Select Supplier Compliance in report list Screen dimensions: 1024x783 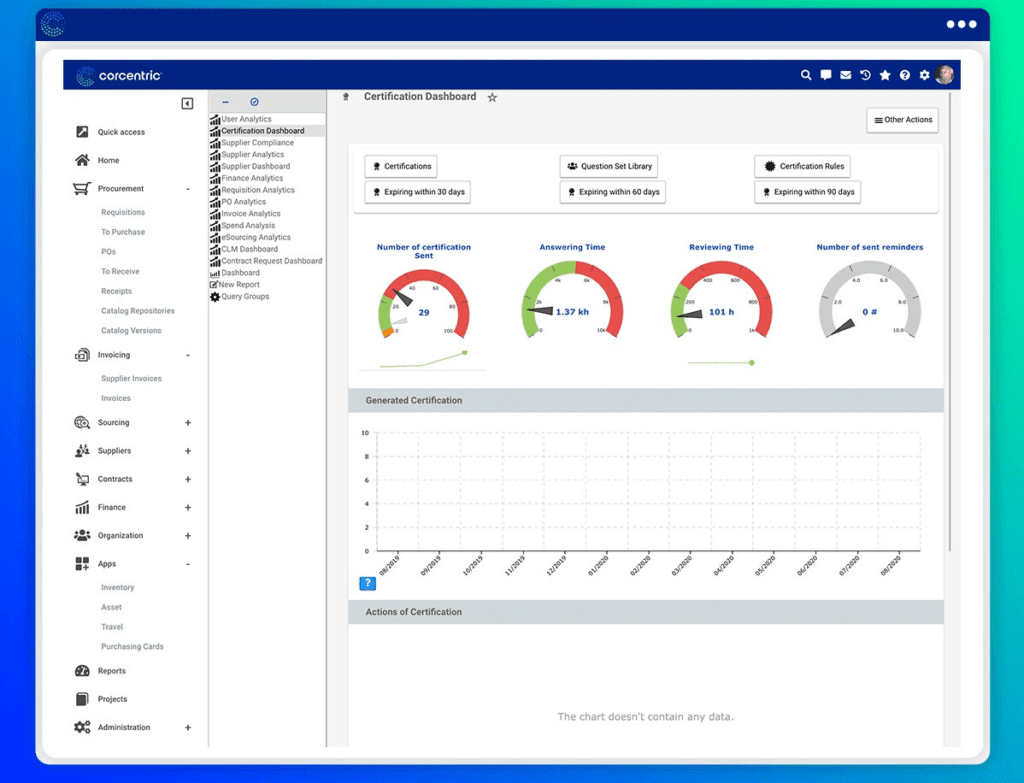point(257,143)
